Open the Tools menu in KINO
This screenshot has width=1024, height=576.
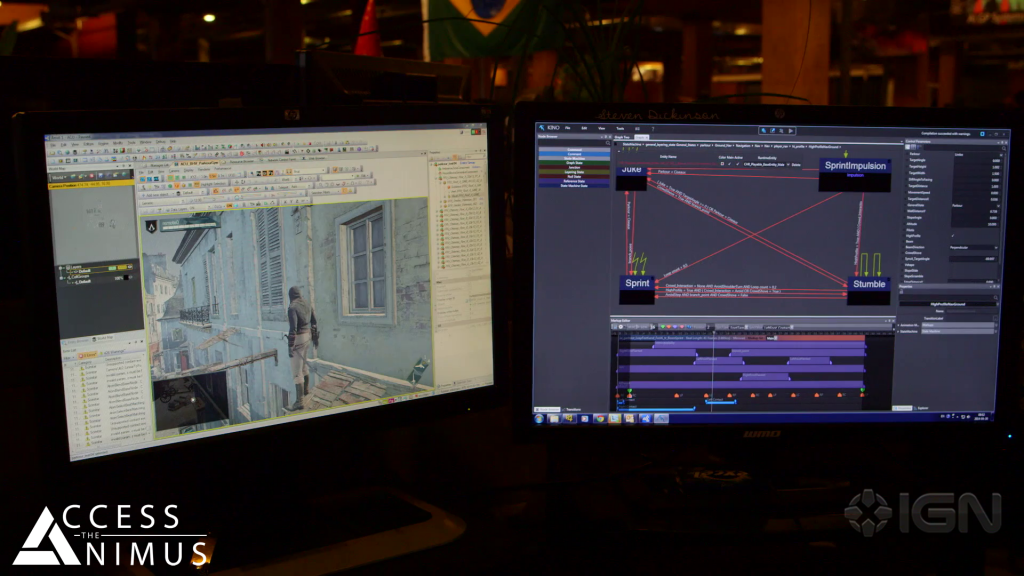click(x=619, y=128)
